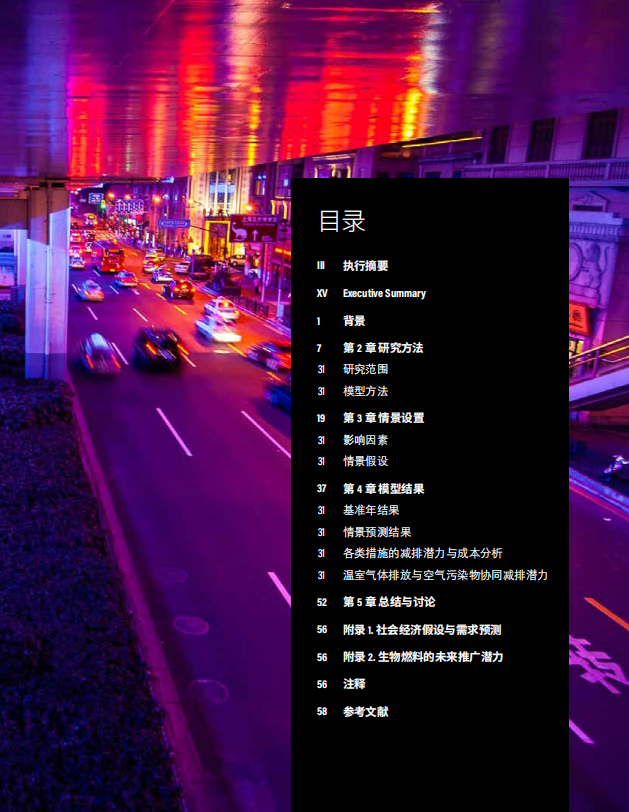Click page number 19
Viewport: 629px width, 812px height.
click(321, 418)
